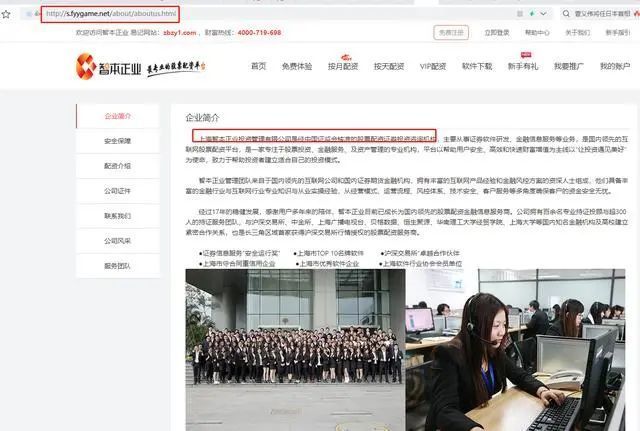Click the 智本正业 site logo
Viewport: 640px width, 431px height.
click(108, 66)
